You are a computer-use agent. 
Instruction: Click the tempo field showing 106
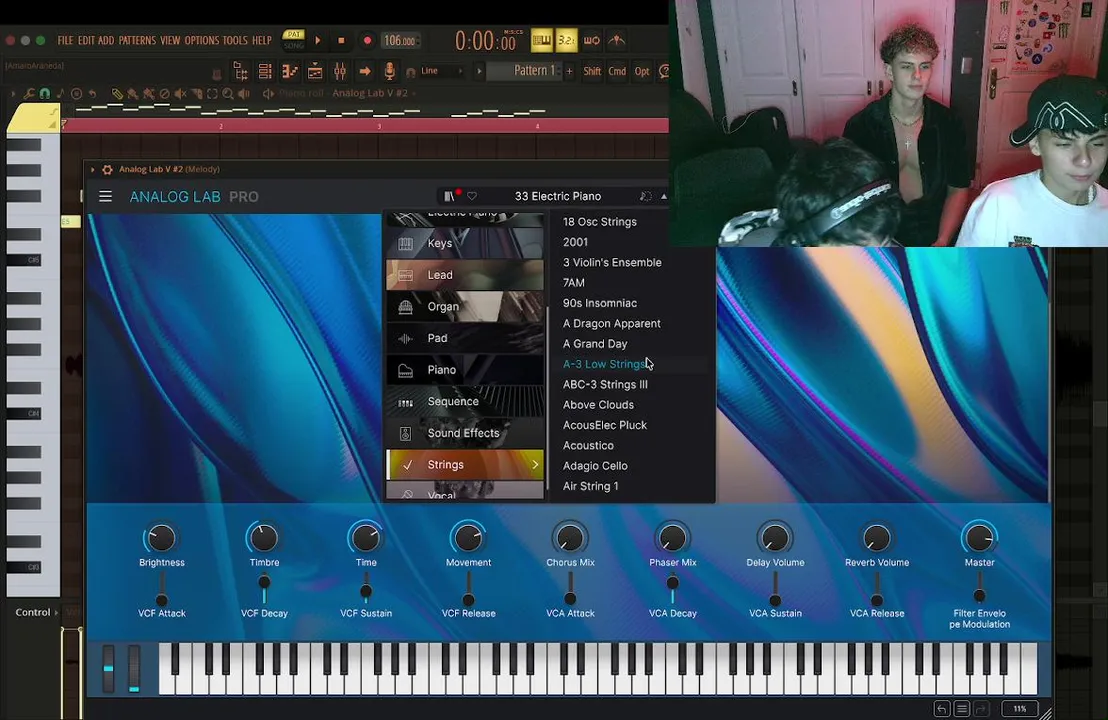coord(400,41)
